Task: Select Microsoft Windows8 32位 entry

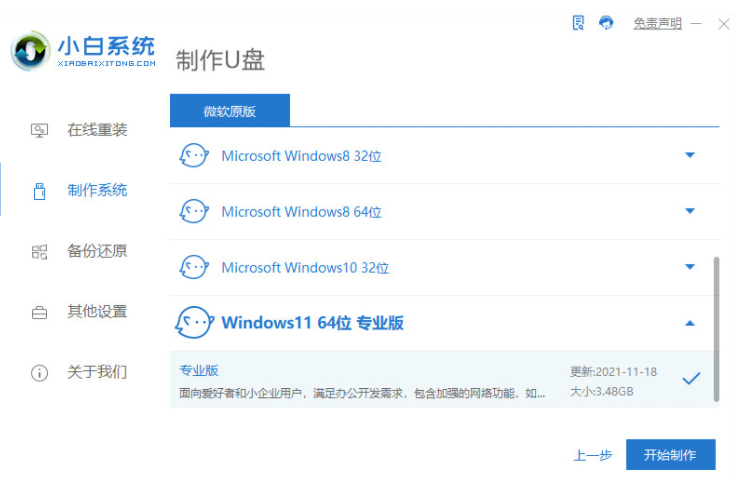Action: pos(302,156)
